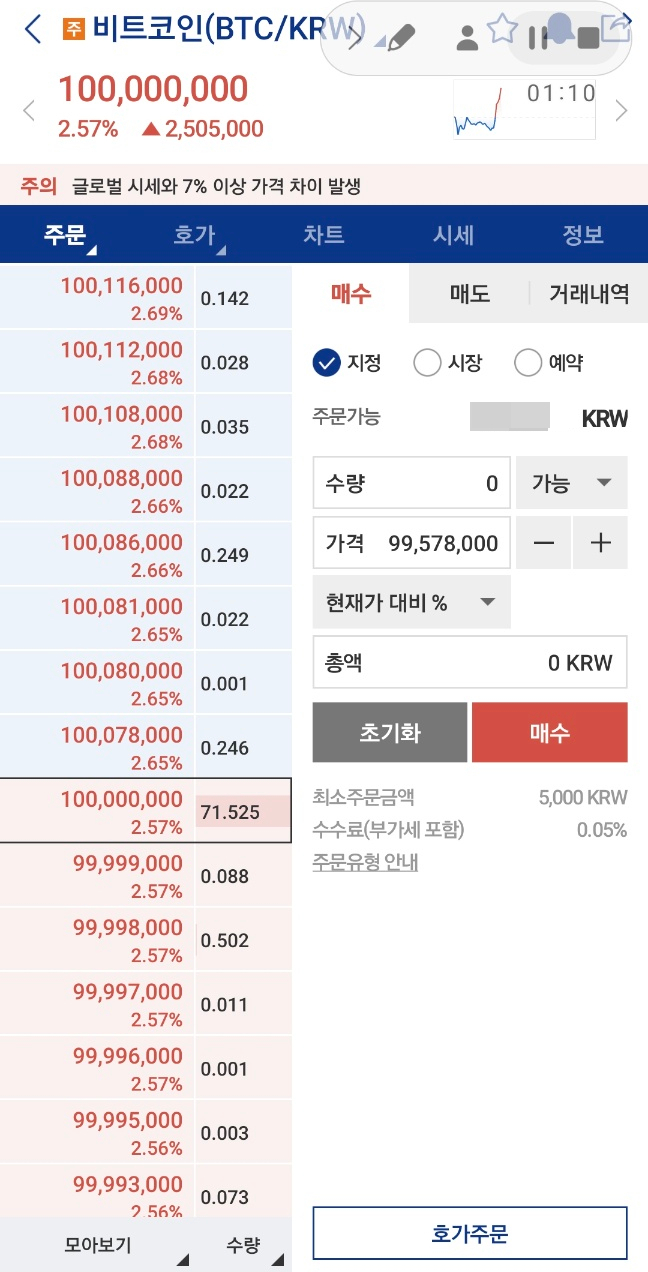Screen dimensions: 648x1272
Task: Select the 지정 limit order option
Action: pos(327,362)
